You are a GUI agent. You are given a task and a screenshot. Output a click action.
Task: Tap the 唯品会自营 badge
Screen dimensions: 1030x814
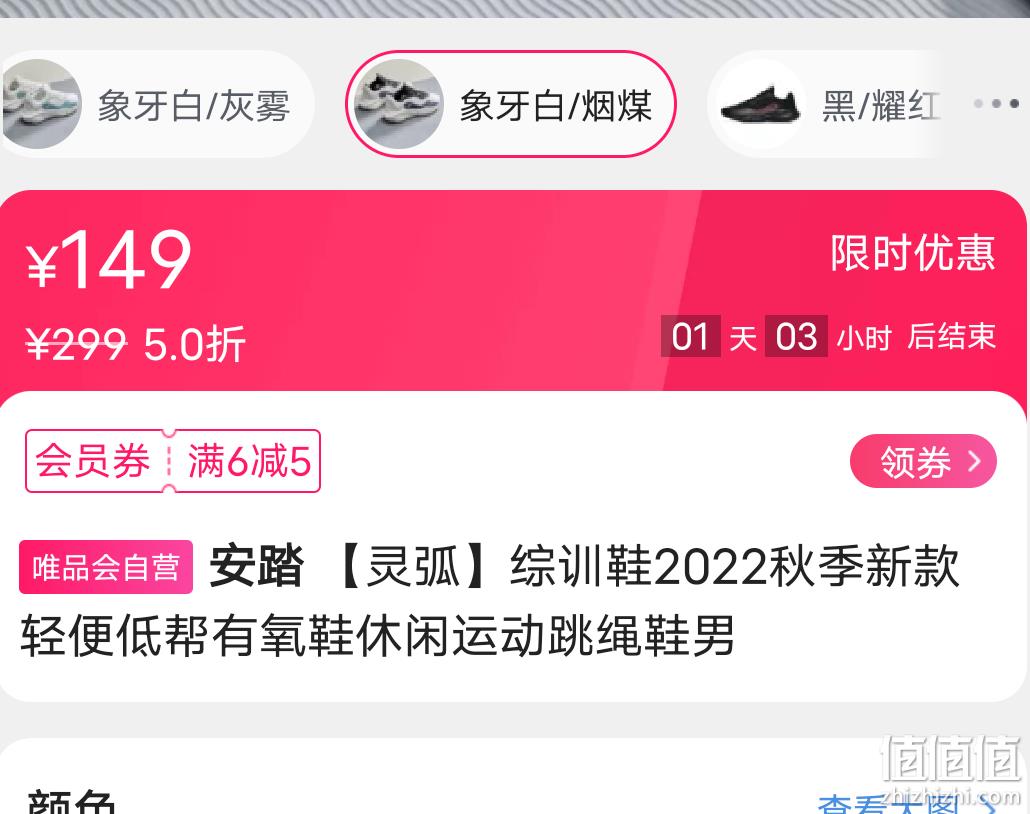(x=106, y=567)
